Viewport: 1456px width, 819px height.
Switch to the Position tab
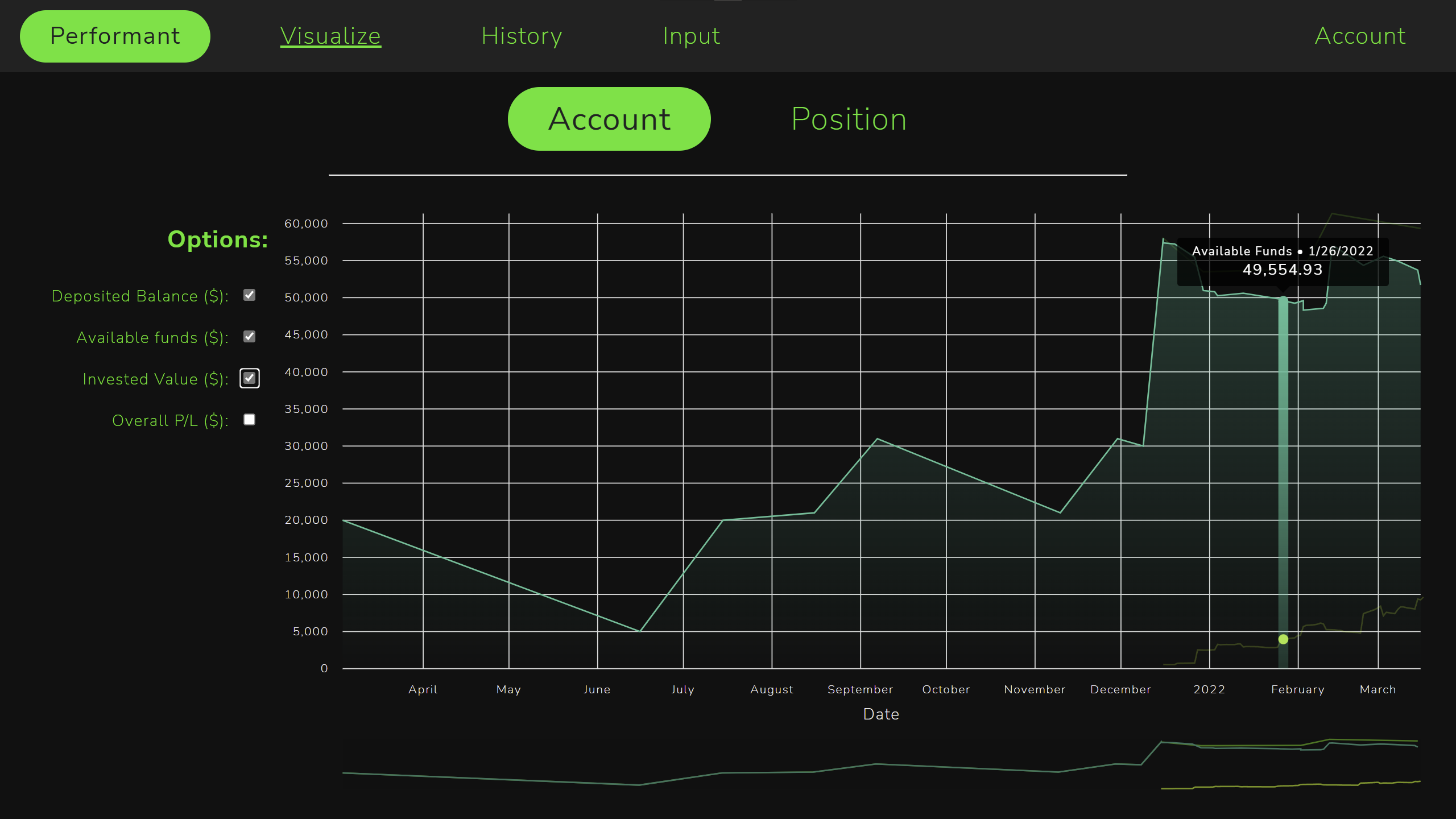(x=849, y=119)
